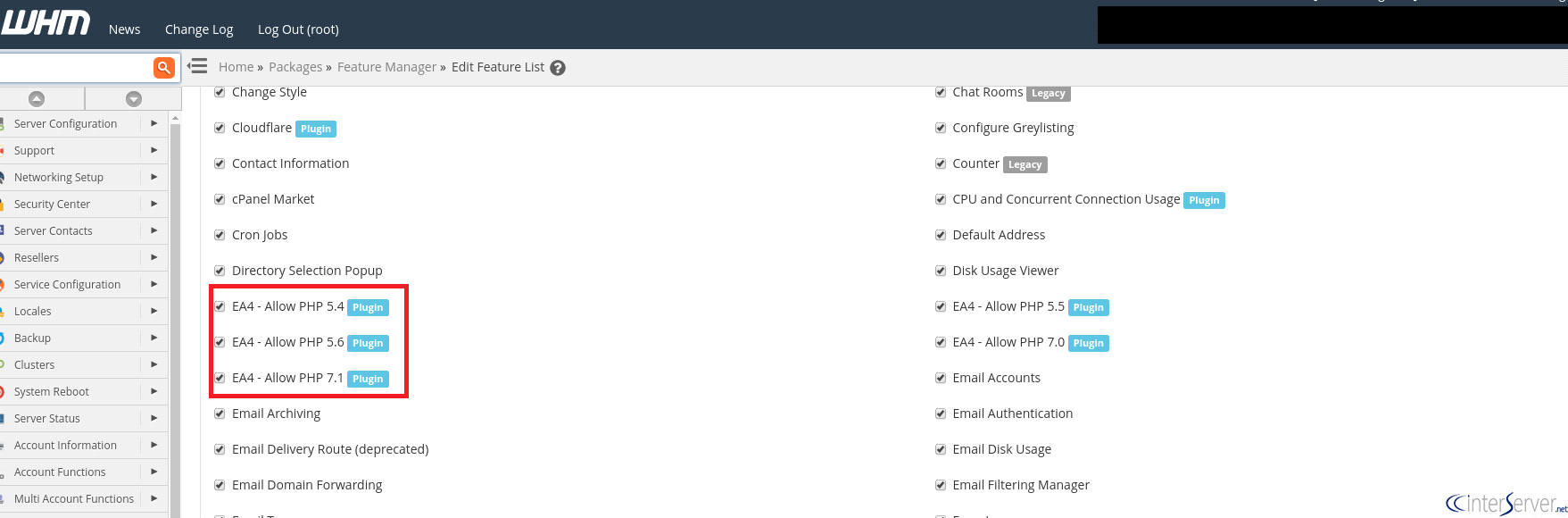Image resolution: width=1568 pixels, height=518 pixels.
Task: Click the WHM logo
Action: pos(45,22)
